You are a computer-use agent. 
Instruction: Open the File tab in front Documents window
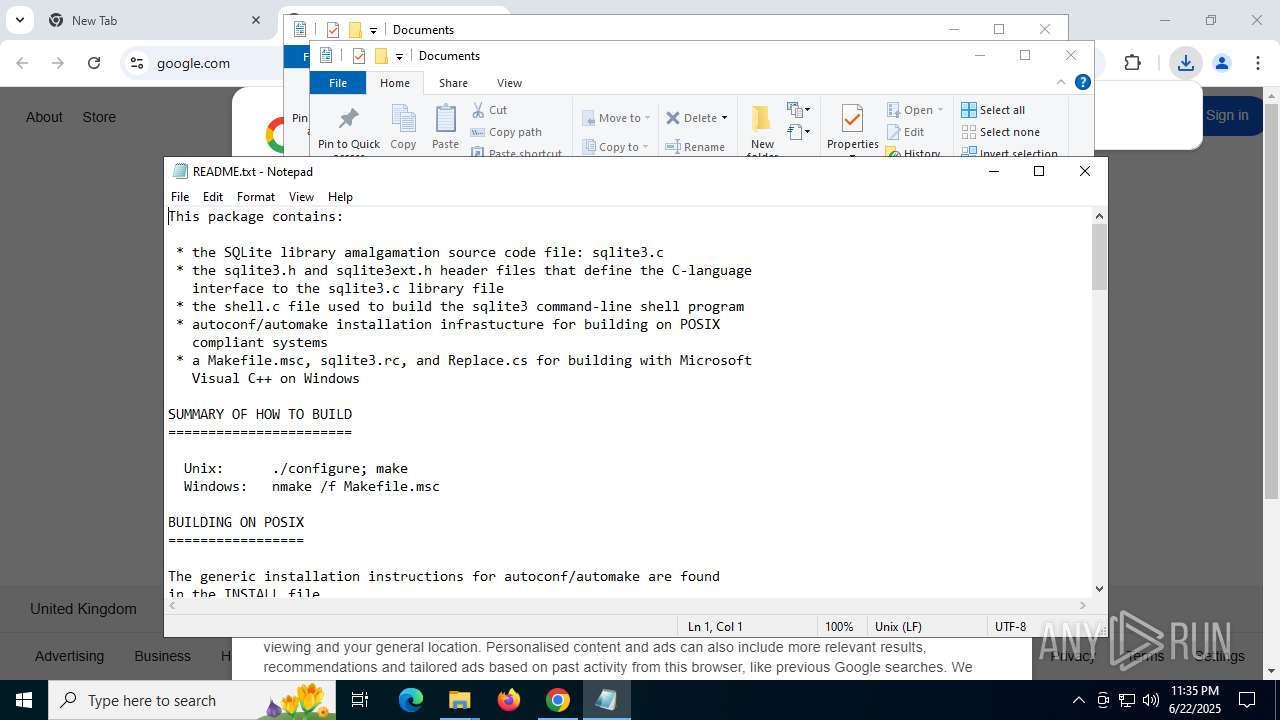pos(338,83)
